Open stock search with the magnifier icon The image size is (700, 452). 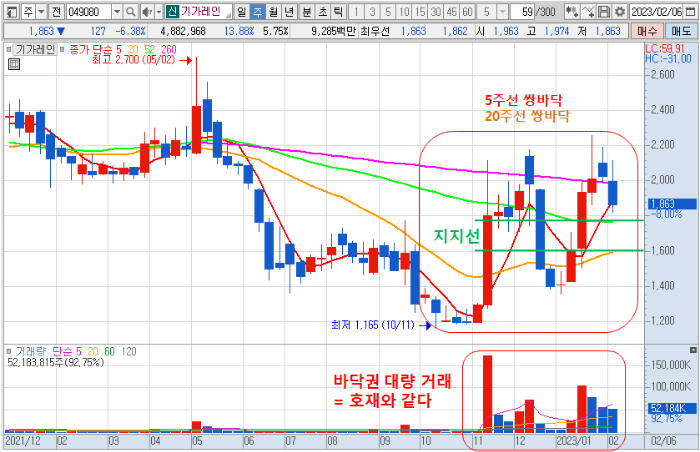[x=130, y=12]
